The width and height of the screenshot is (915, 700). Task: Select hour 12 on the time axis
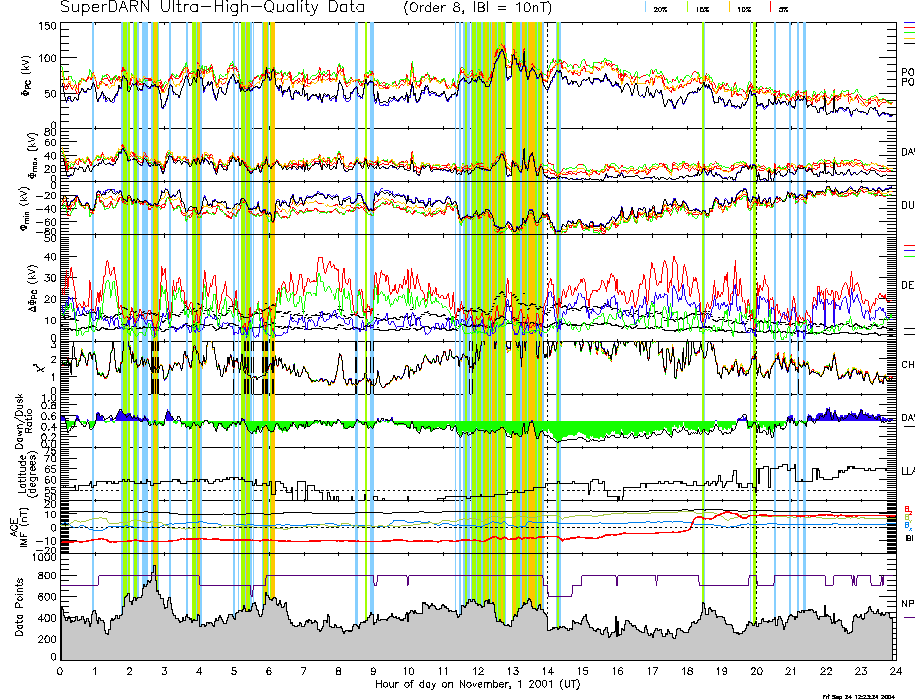478,670
